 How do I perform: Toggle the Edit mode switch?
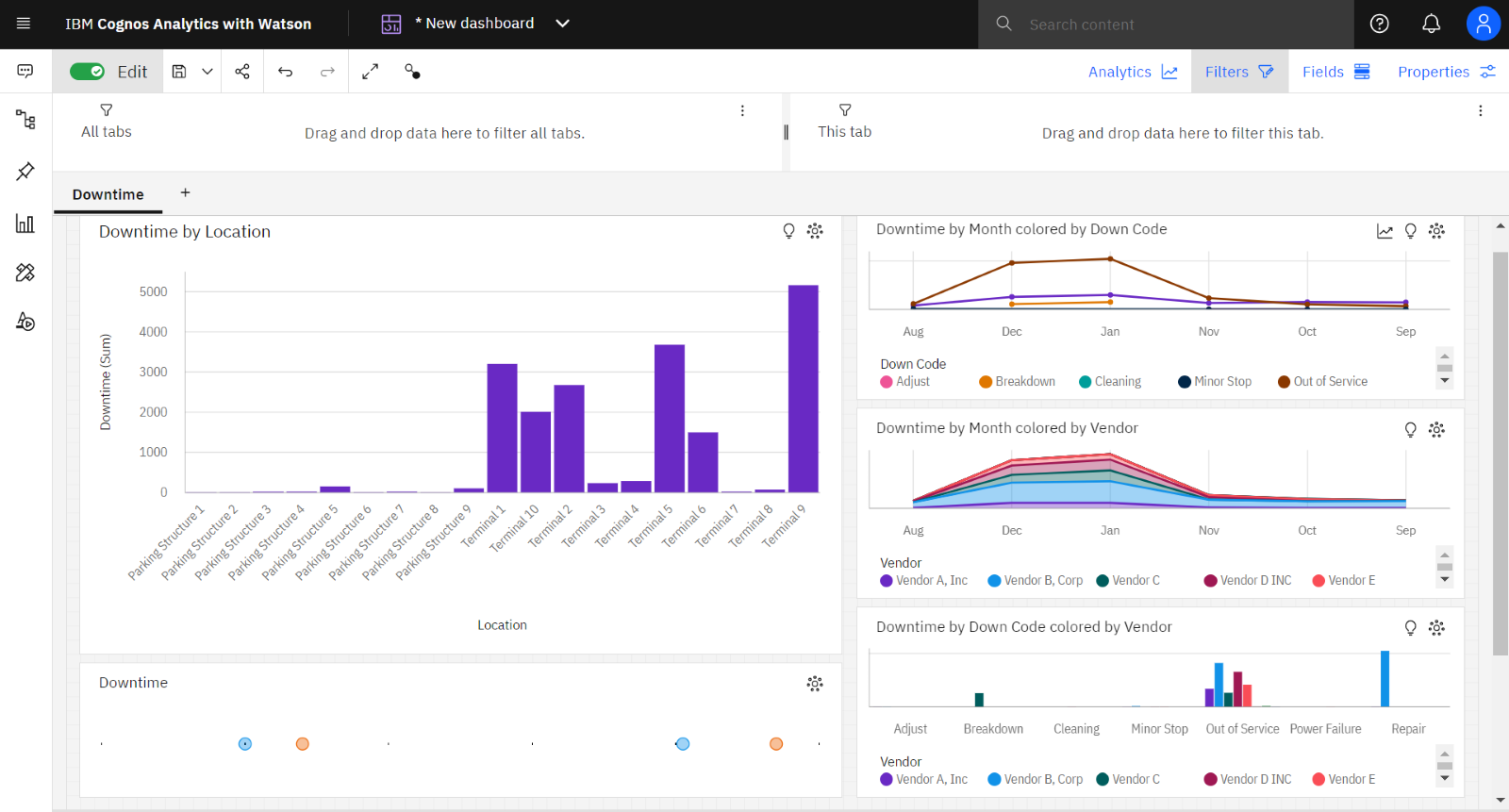[88, 72]
